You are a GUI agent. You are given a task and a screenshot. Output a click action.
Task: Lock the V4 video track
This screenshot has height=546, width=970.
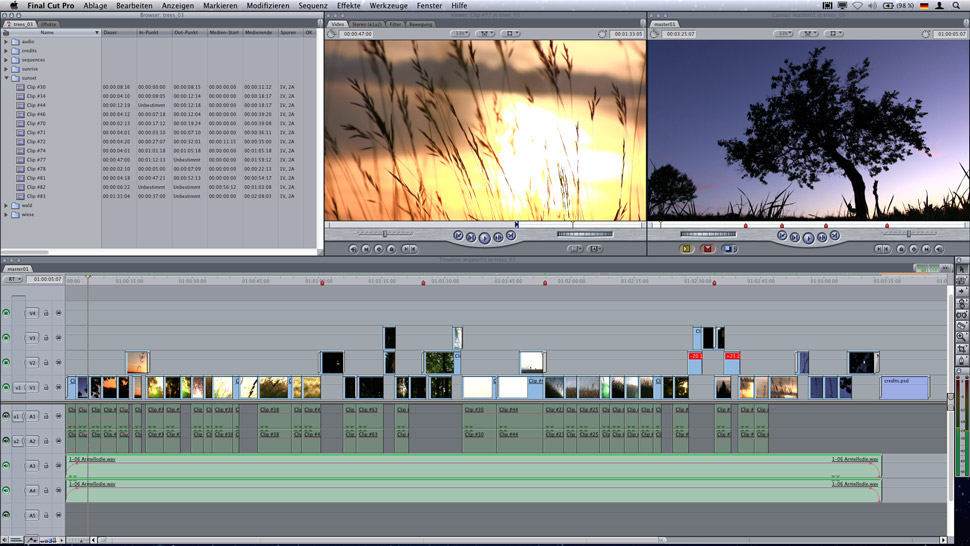(46, 313)
